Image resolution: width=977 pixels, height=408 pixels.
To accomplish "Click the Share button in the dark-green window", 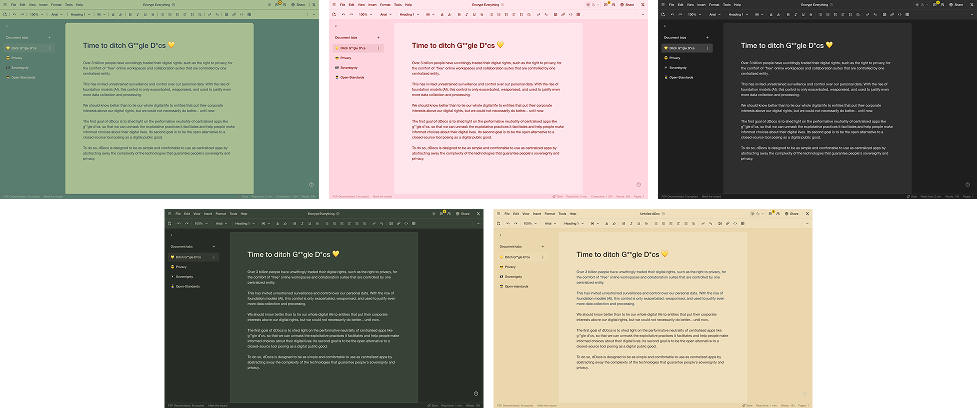I will pos(463,213).
